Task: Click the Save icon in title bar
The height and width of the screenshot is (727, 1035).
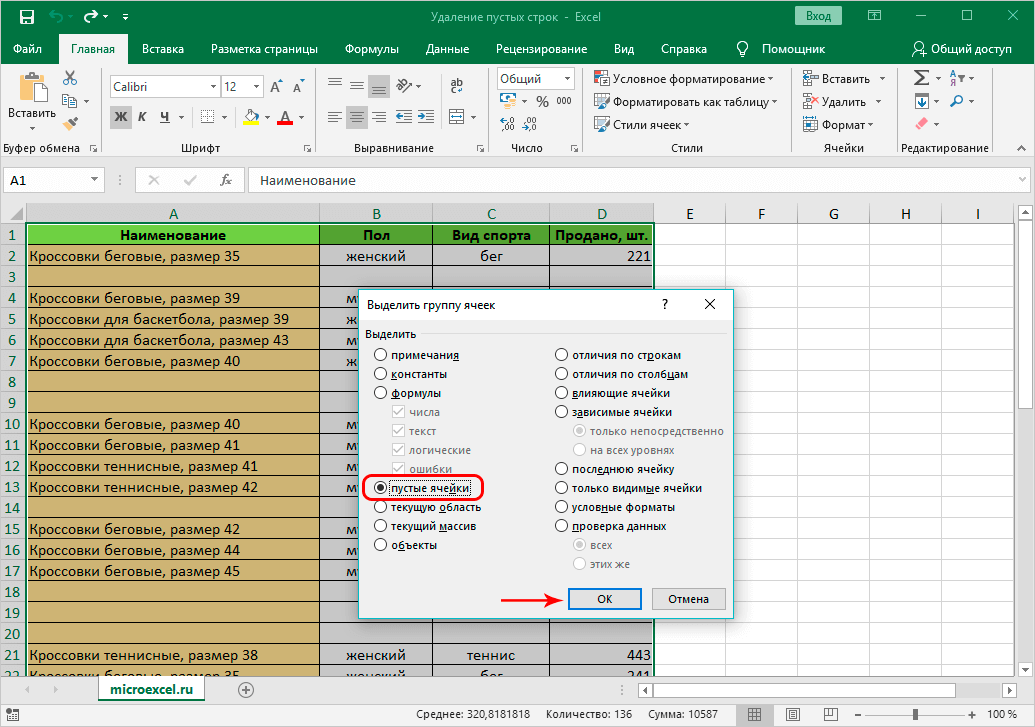Action: [x=26, y=17]
